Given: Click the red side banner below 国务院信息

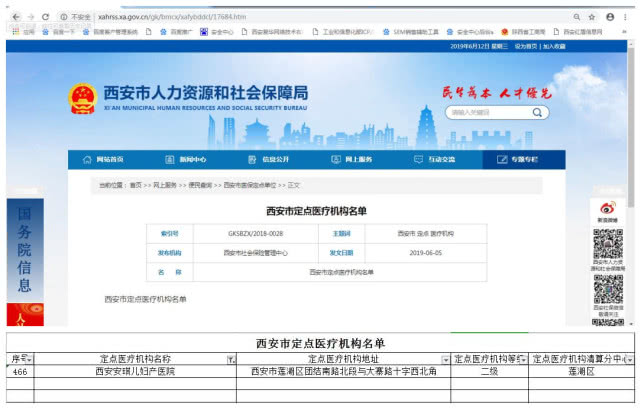Looking at the screenshot, I should [25, 315].
